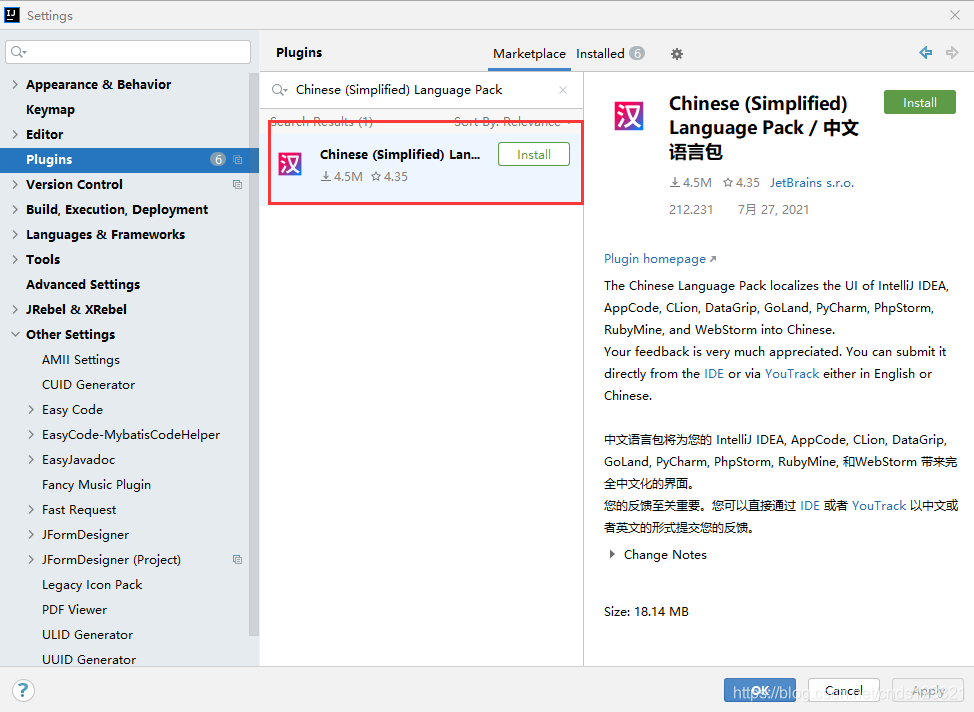Click the settings search magnifier icon
This screenshot has height=712, width=974.
19,52
